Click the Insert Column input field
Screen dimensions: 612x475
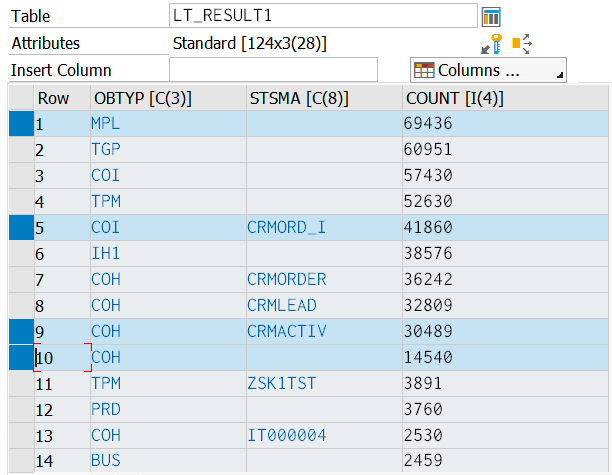pos(273,70)
